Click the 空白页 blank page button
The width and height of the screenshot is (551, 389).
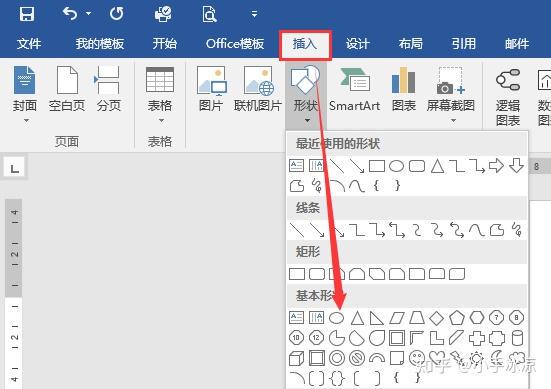67,90
